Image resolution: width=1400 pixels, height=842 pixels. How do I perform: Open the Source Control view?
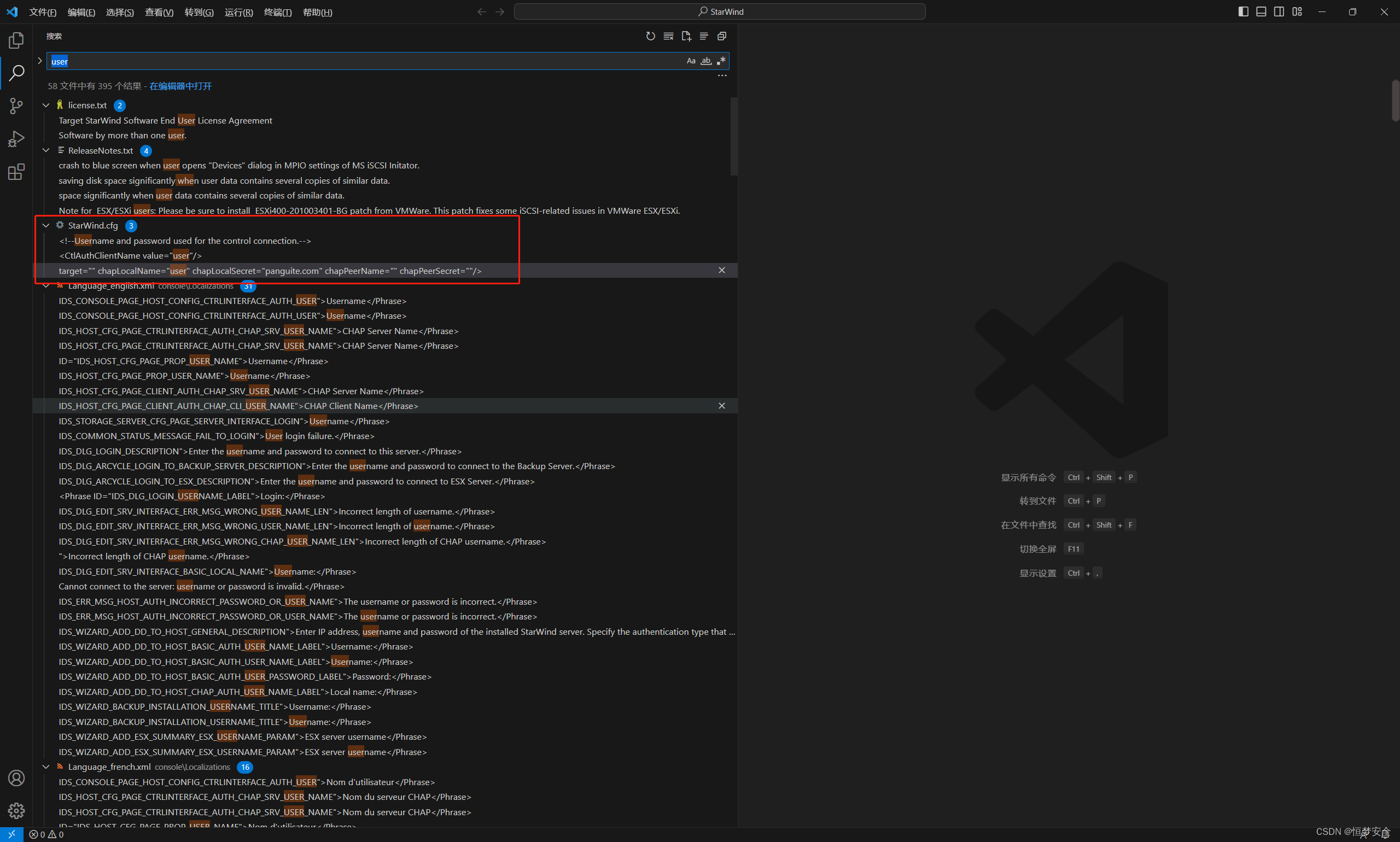[x=16, y=106]
